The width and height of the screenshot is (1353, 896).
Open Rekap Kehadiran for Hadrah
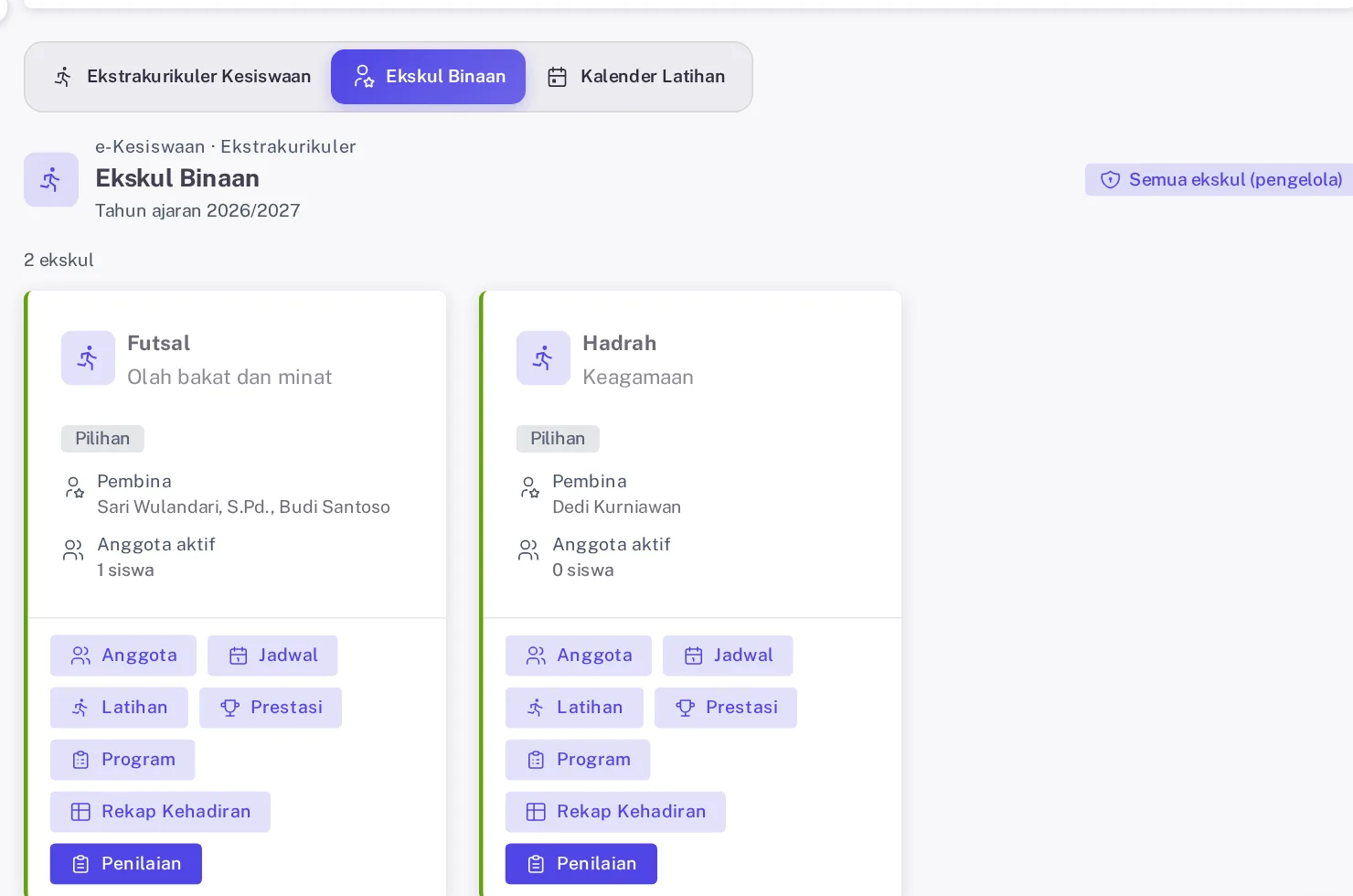click(x=615, y=812)
